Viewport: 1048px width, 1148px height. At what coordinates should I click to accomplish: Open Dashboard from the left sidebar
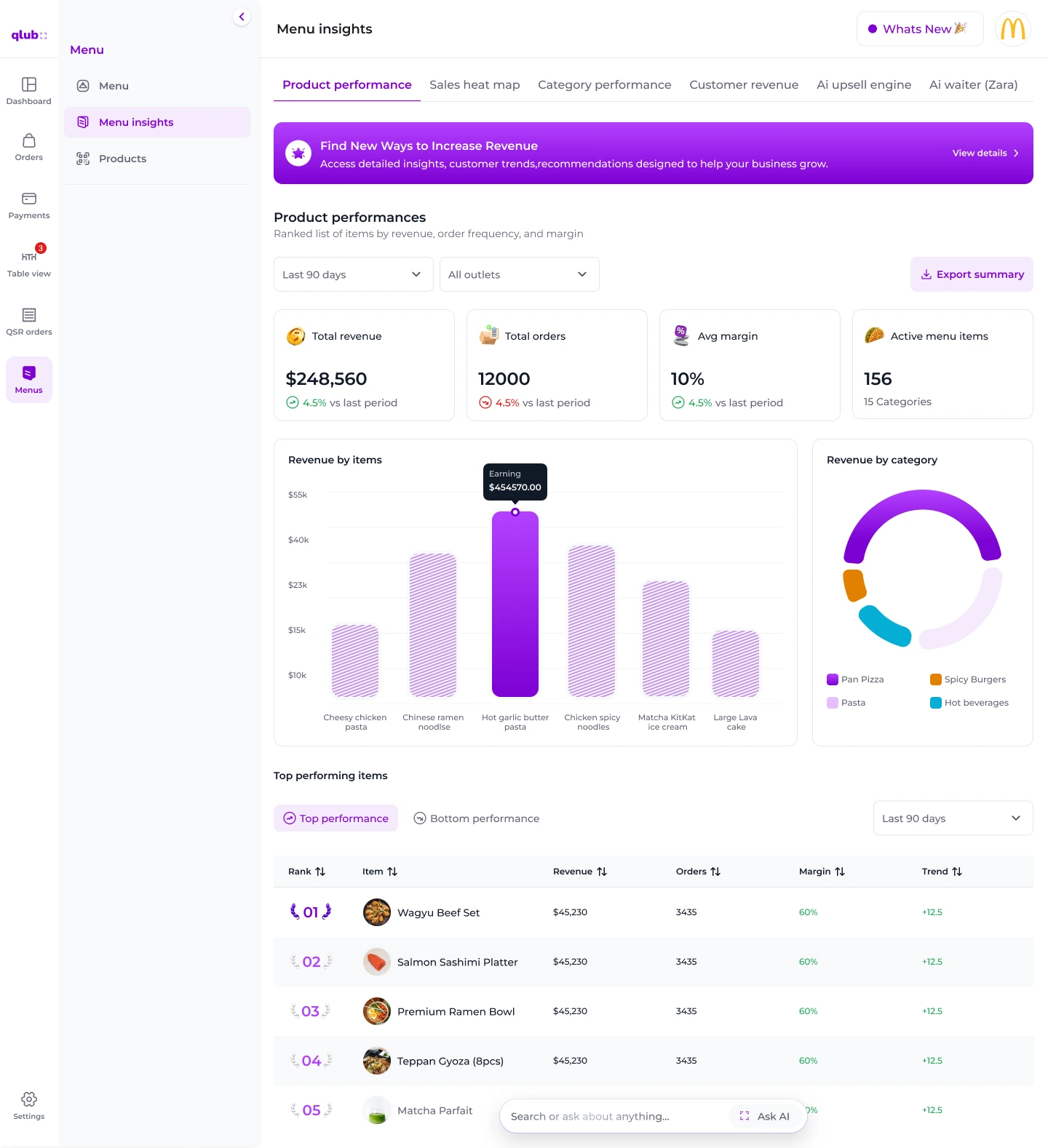coord(29,91)
